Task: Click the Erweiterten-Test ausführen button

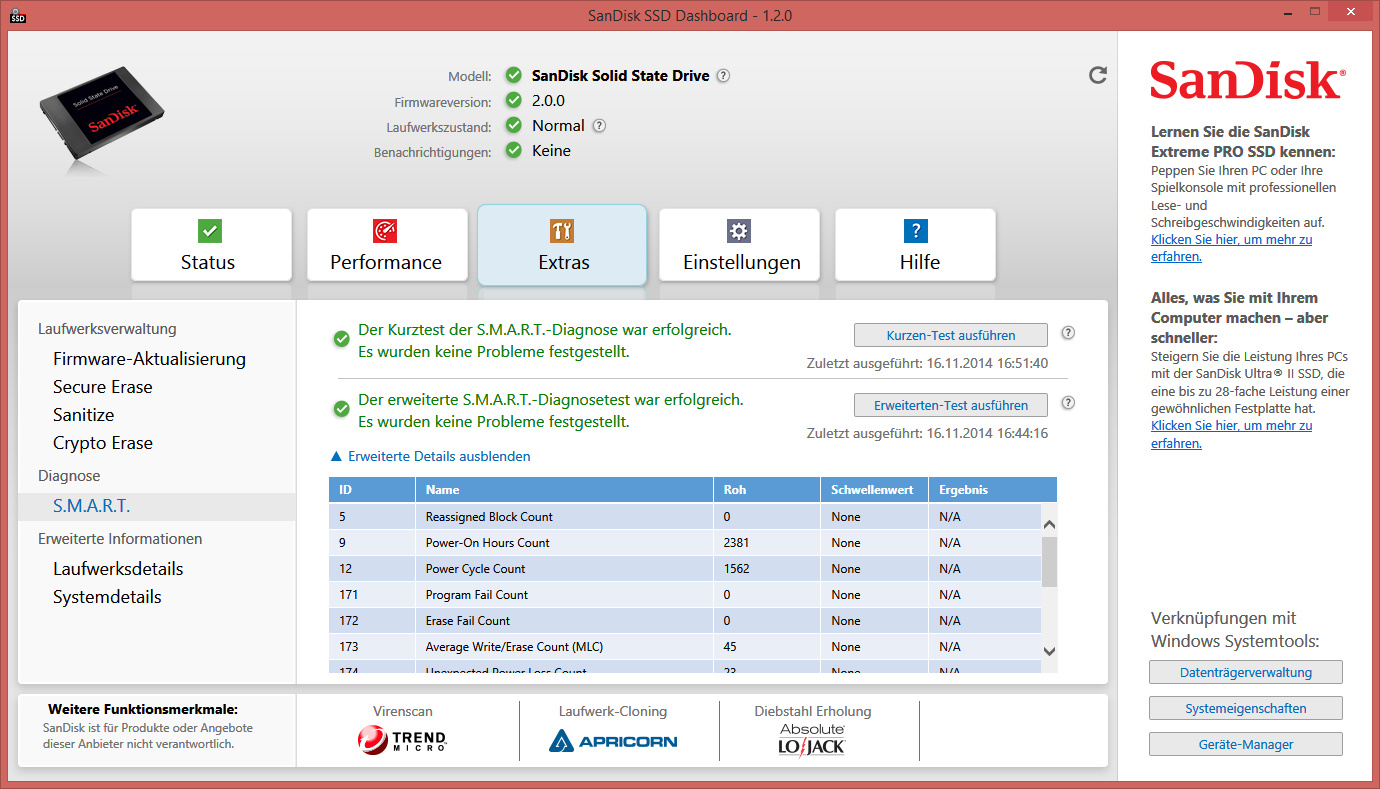Action: point(951,405)
